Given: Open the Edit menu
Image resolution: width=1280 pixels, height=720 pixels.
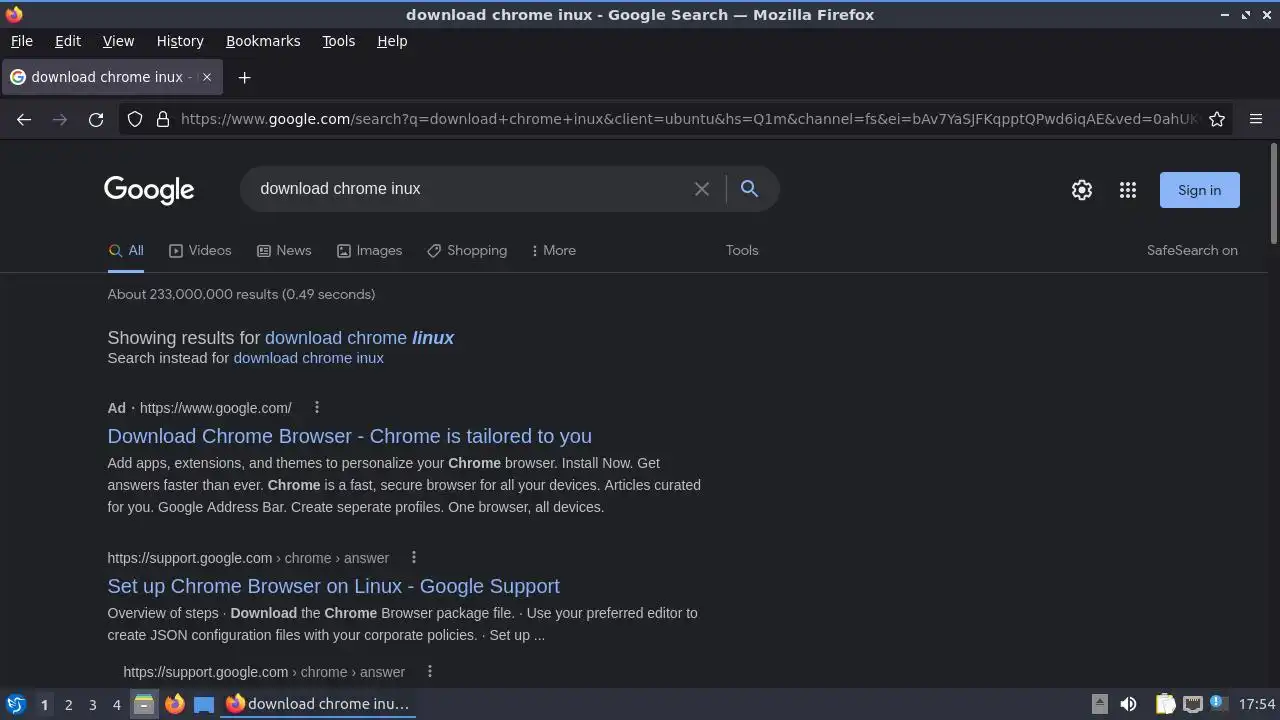Looking at the screenshot, I should [68, 41].
